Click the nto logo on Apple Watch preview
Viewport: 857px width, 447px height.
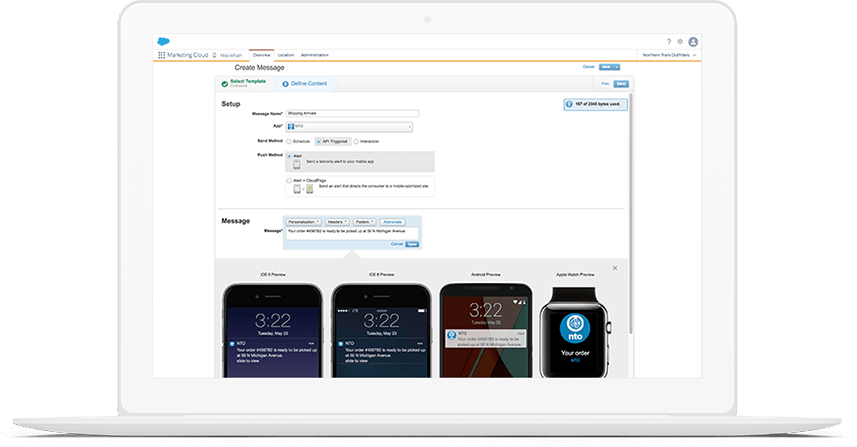[575, 329]
